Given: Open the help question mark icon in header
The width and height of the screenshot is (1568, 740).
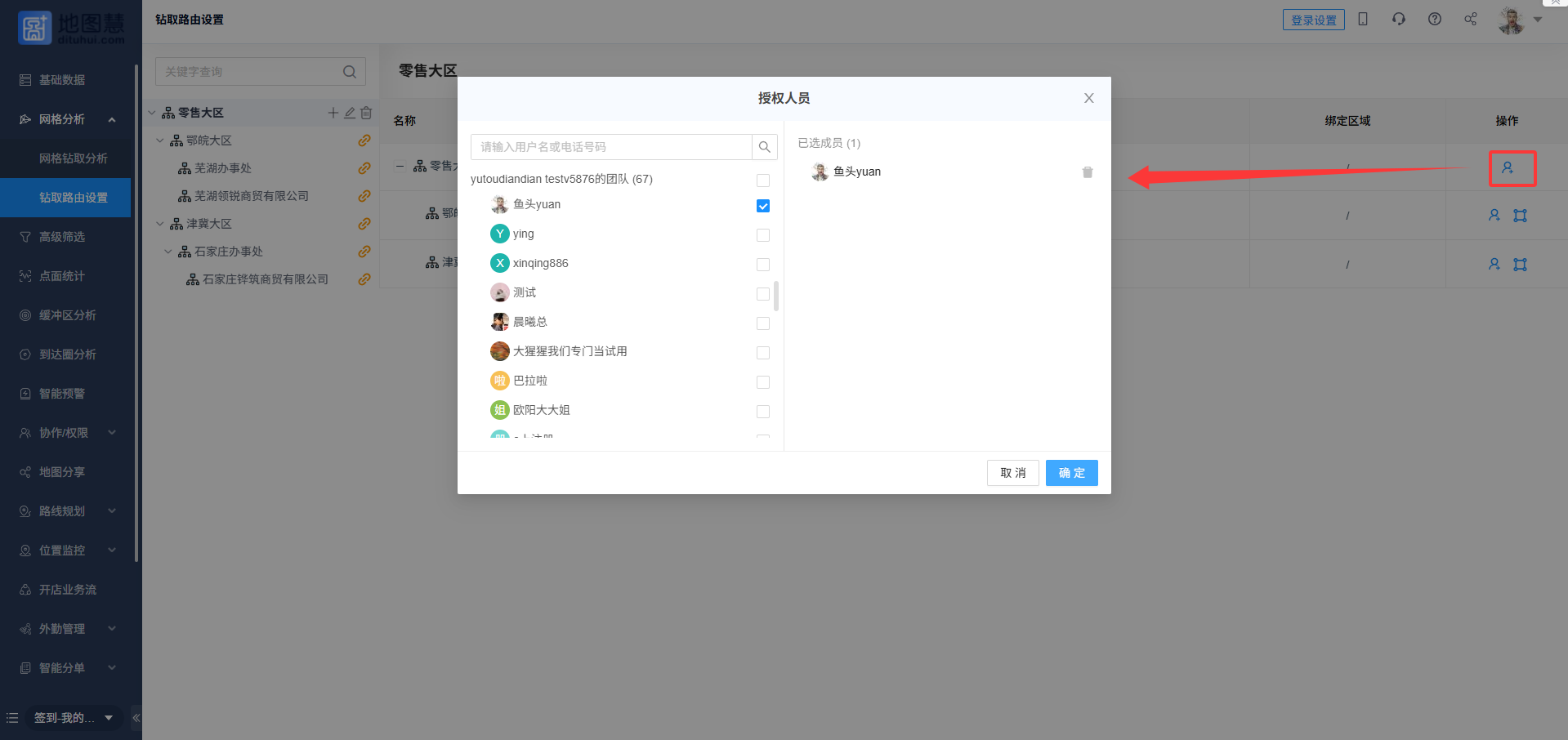Looking at the screenshot, I should pos(1434,20).
